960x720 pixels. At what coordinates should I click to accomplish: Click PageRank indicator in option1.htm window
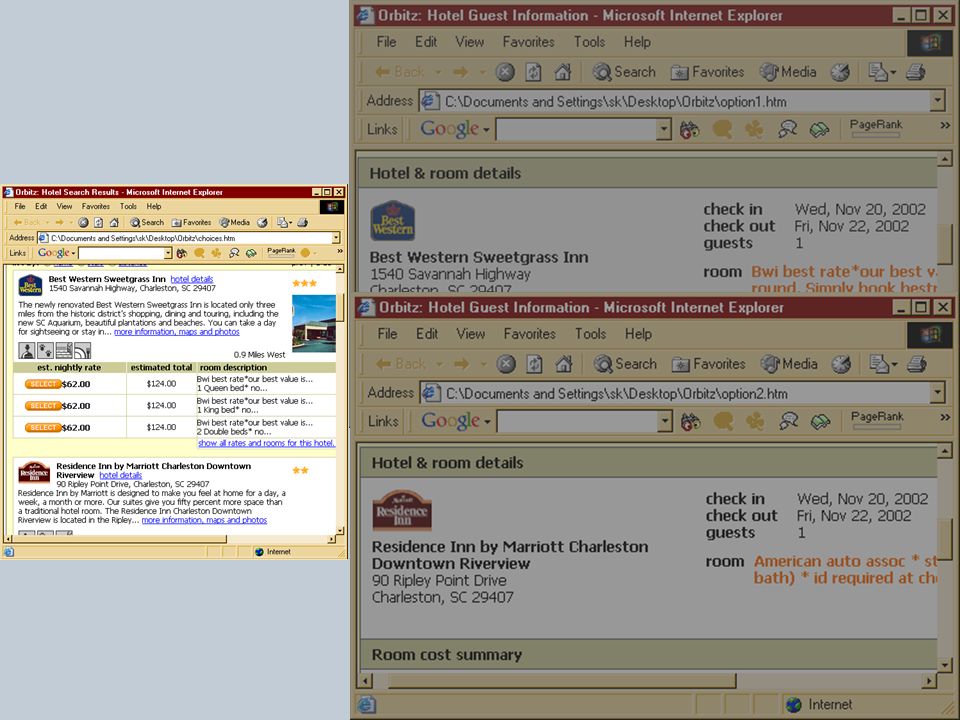click(x=876, y=128)
